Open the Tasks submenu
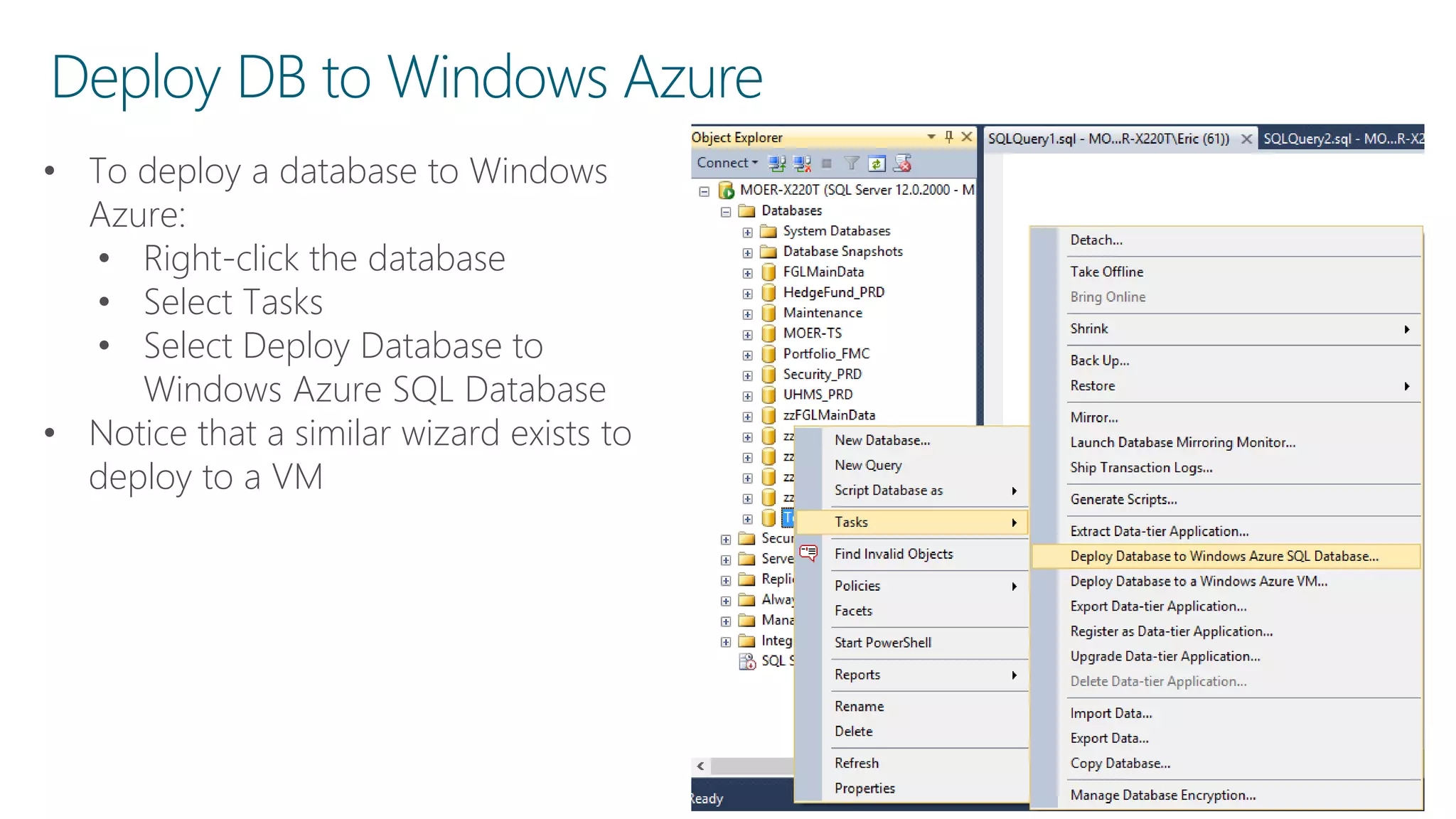The image size is (1456, 819). coord(912,522)
